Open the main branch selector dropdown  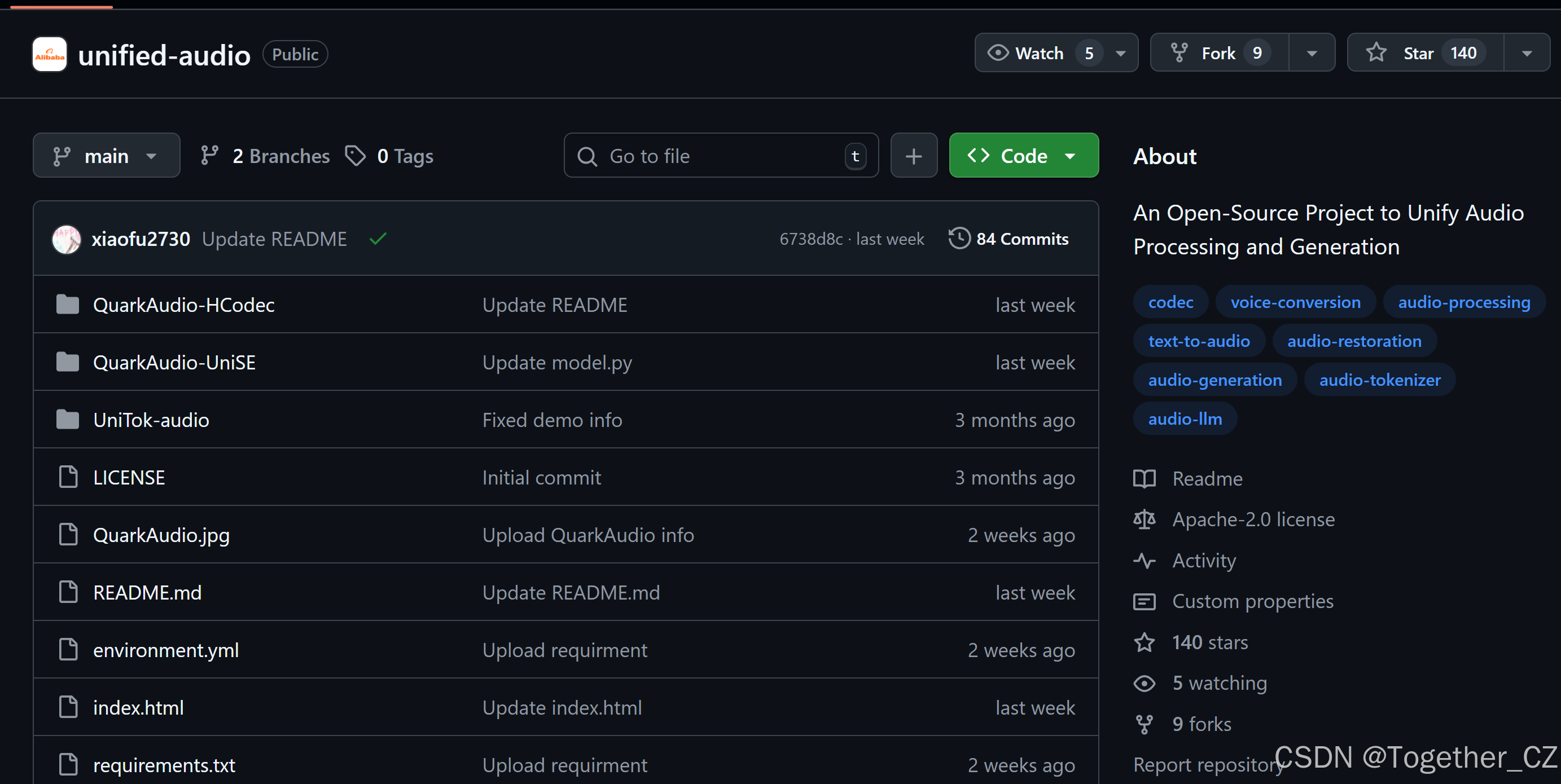106,156
